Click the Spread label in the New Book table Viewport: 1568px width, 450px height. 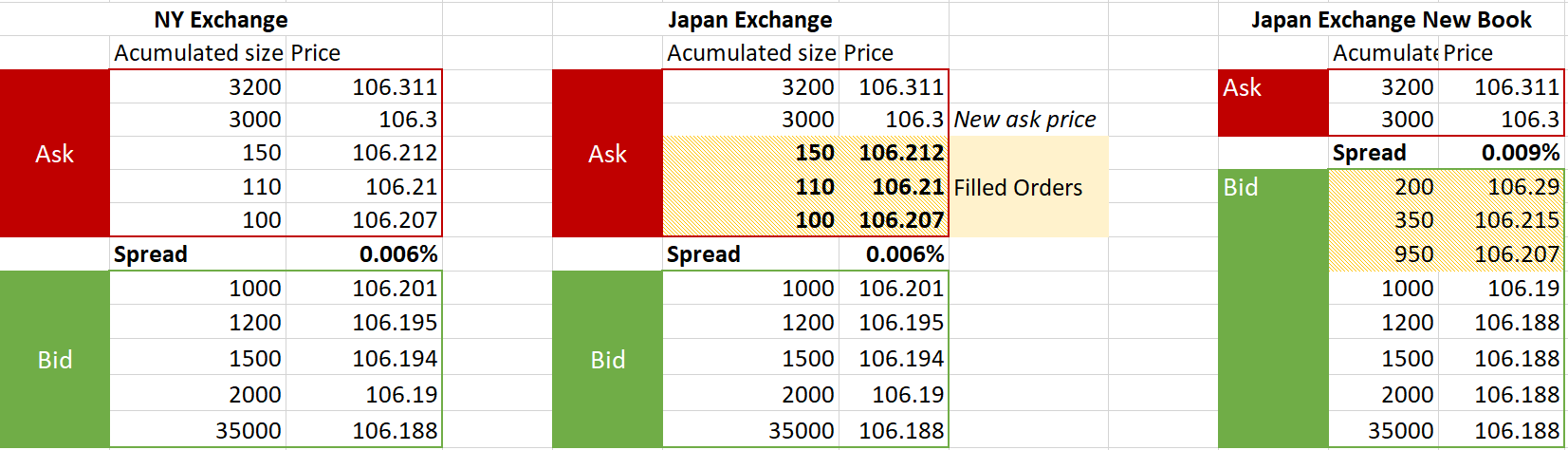click(x=1369, y=153)
